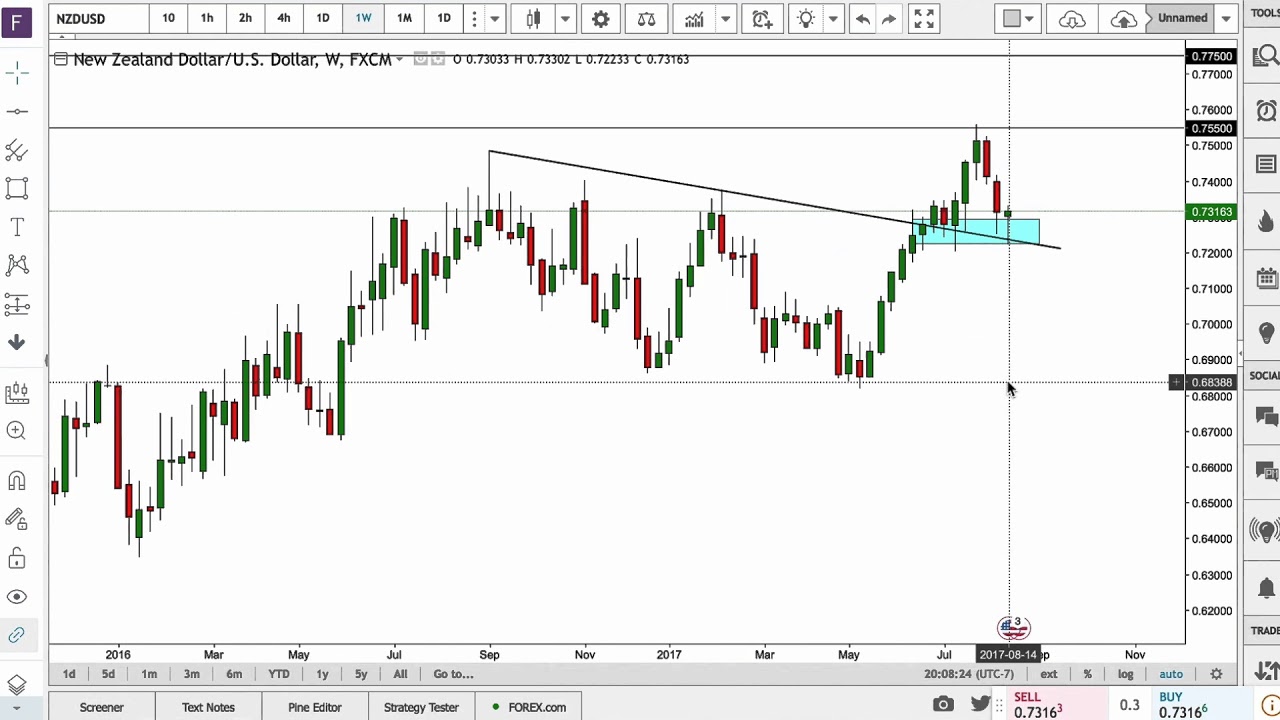The image size is (1280, 720).
Task: Select the pitchfork drawing tool
Action: (17, 150)
